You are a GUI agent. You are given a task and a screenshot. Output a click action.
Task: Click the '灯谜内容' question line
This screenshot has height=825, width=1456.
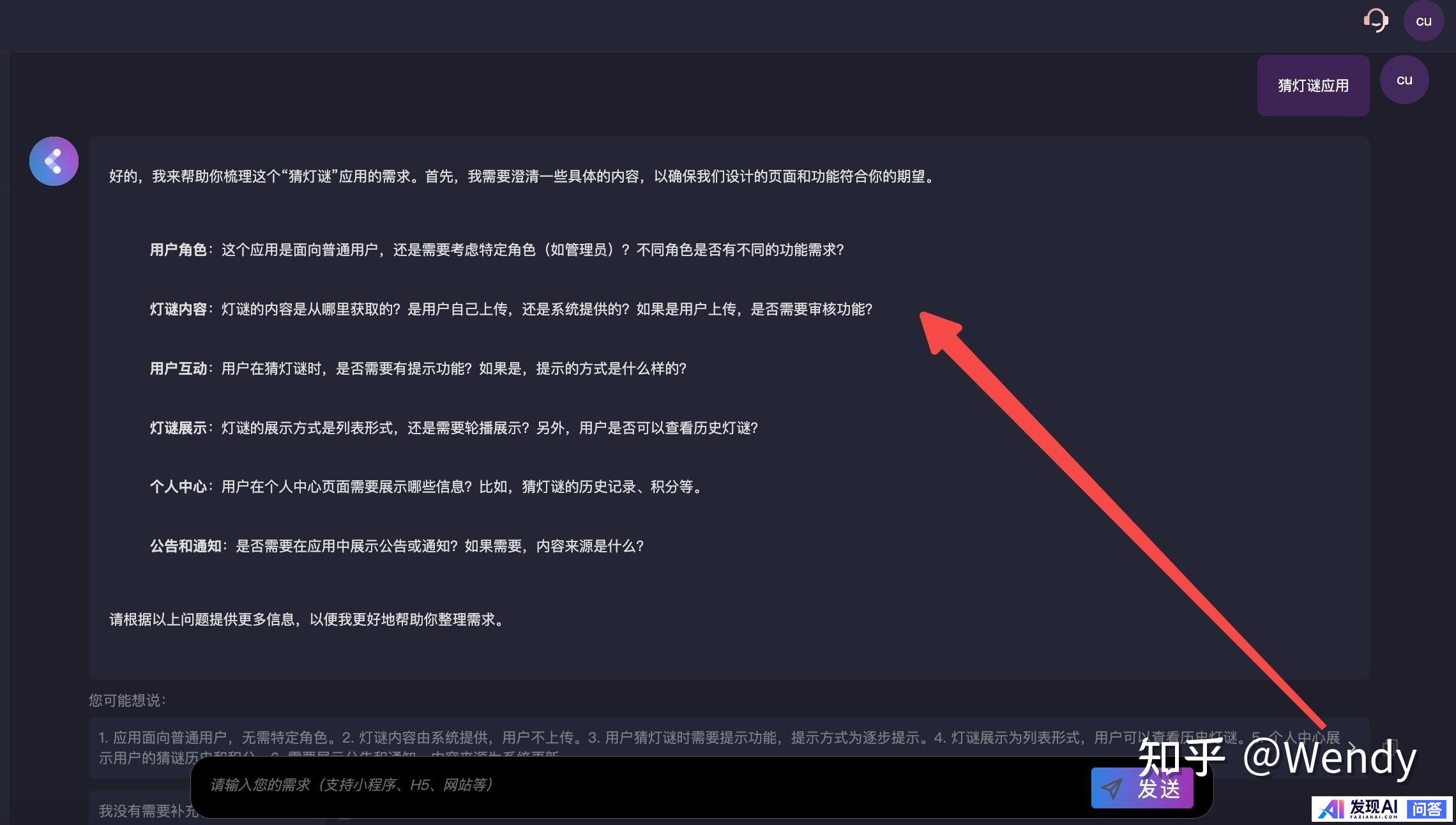[510, 309]
